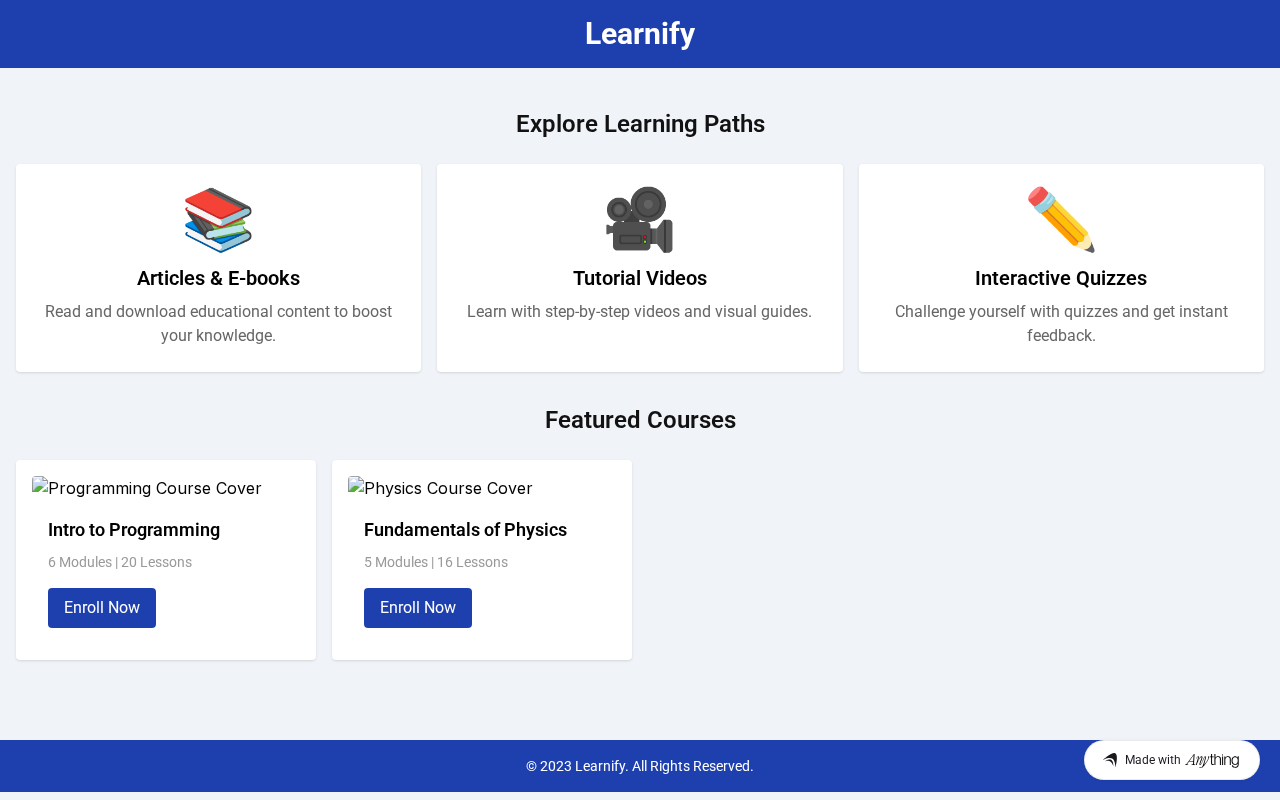This screenshot has height=800, width=1280.
Task: Click the Intro to Programming title
Action: coord(134,530)
